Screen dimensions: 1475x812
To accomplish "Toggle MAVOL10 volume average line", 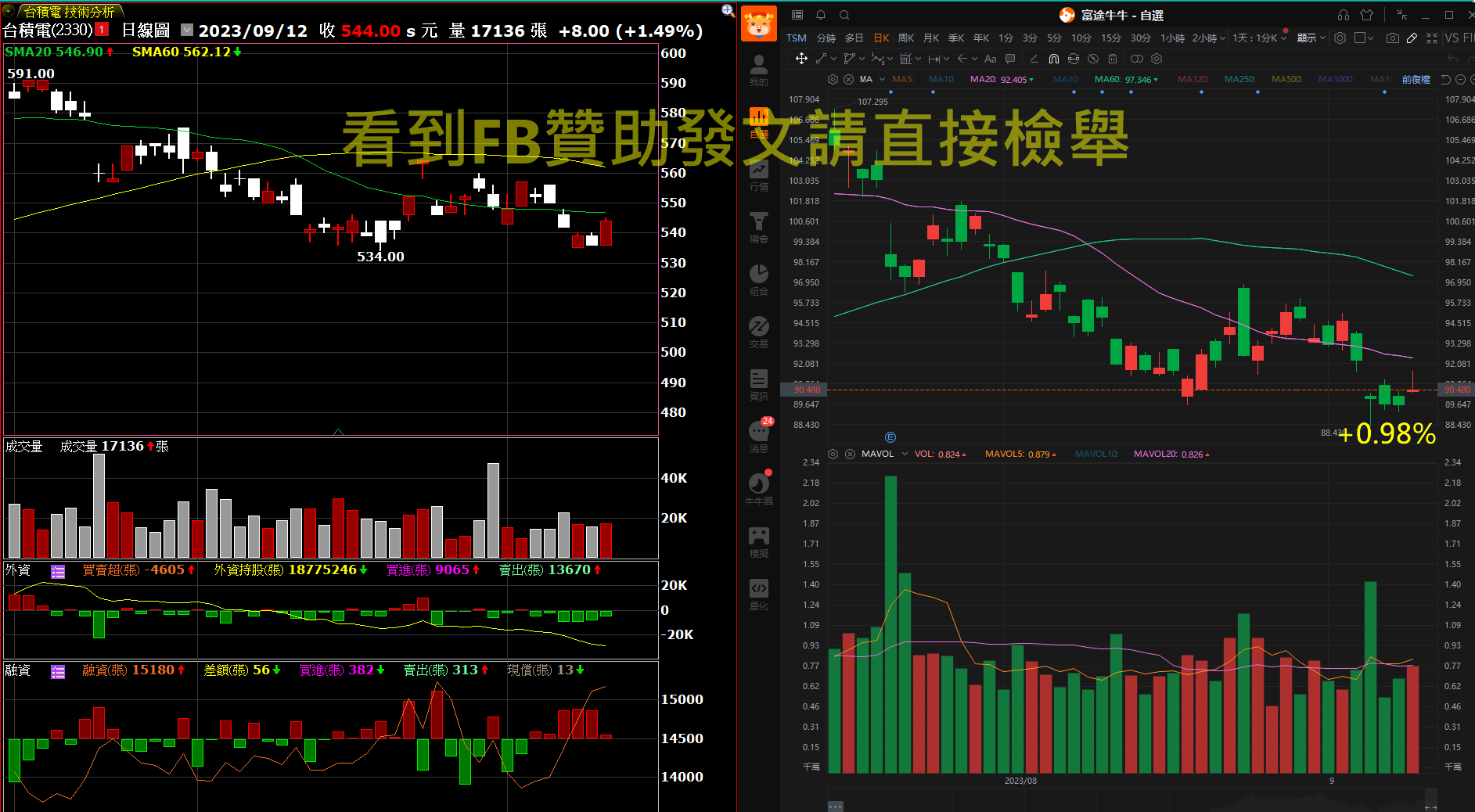I will 1095,454.
